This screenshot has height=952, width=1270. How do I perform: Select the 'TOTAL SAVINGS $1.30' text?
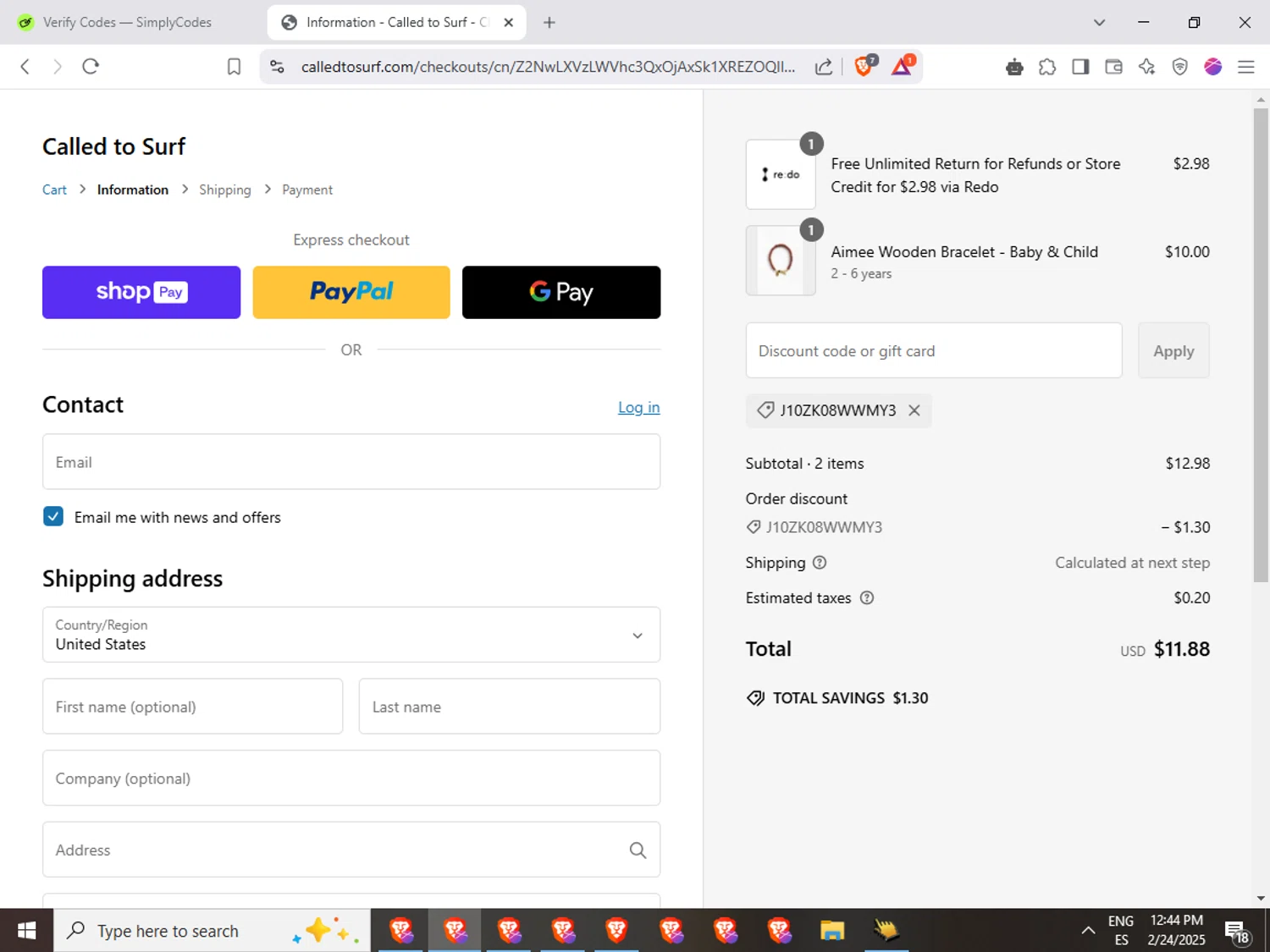(x=850, y=698)
